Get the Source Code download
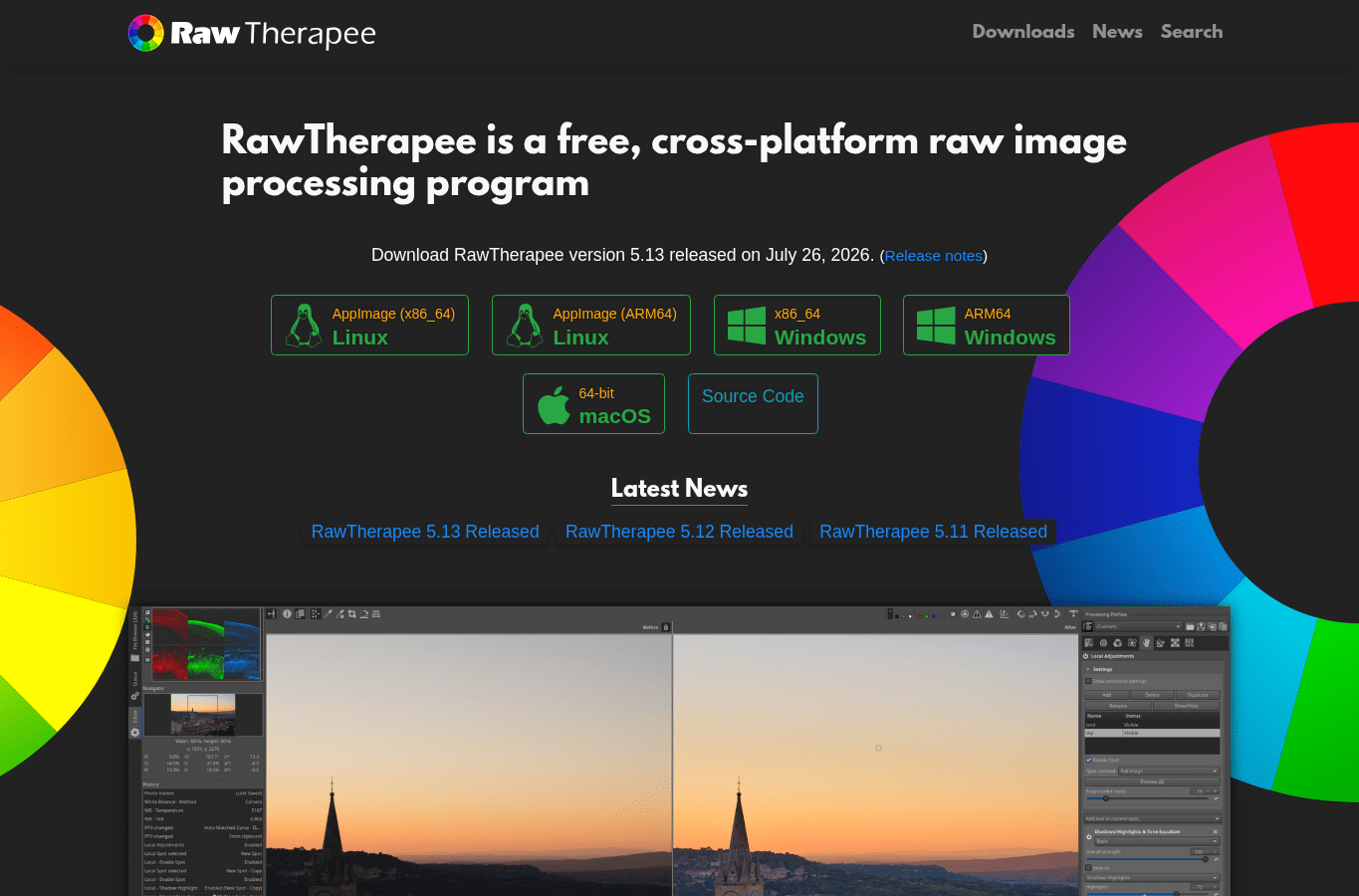The width and height of the screenshot is (1359, 896). 753,404
